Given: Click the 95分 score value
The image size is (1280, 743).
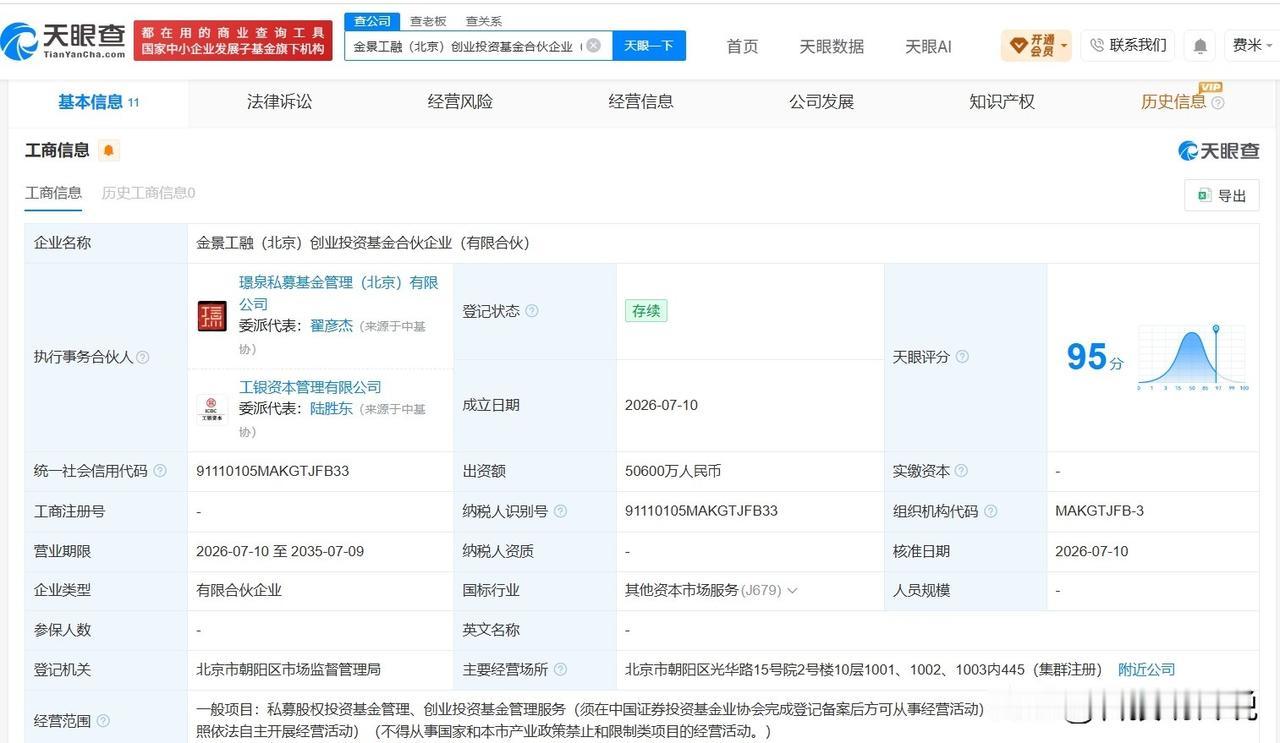Looking at the screenshot, I should coord(1095,357).
